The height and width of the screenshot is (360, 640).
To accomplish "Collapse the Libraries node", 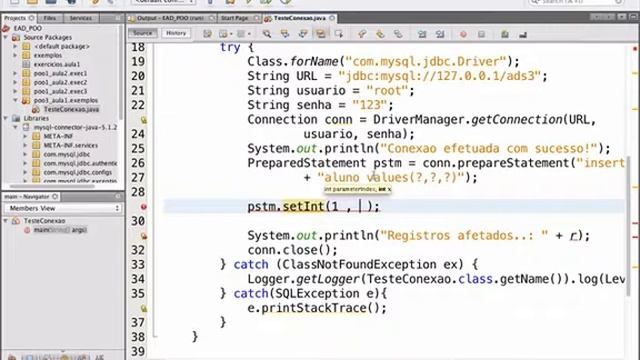I will pyautogui.click(x=6, y=118).
